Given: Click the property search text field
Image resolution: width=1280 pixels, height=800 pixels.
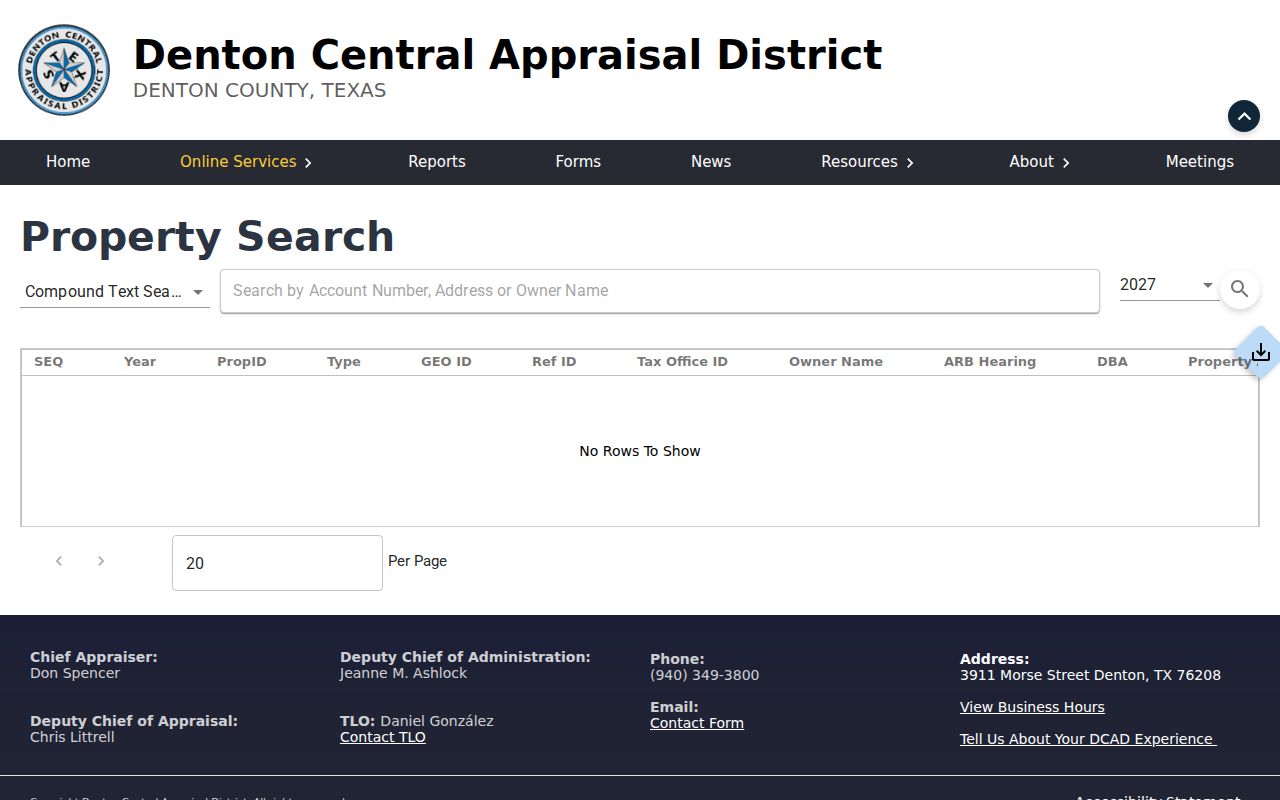Looking at the screenshot, I should pyautogui.click(x=660, y=291).
